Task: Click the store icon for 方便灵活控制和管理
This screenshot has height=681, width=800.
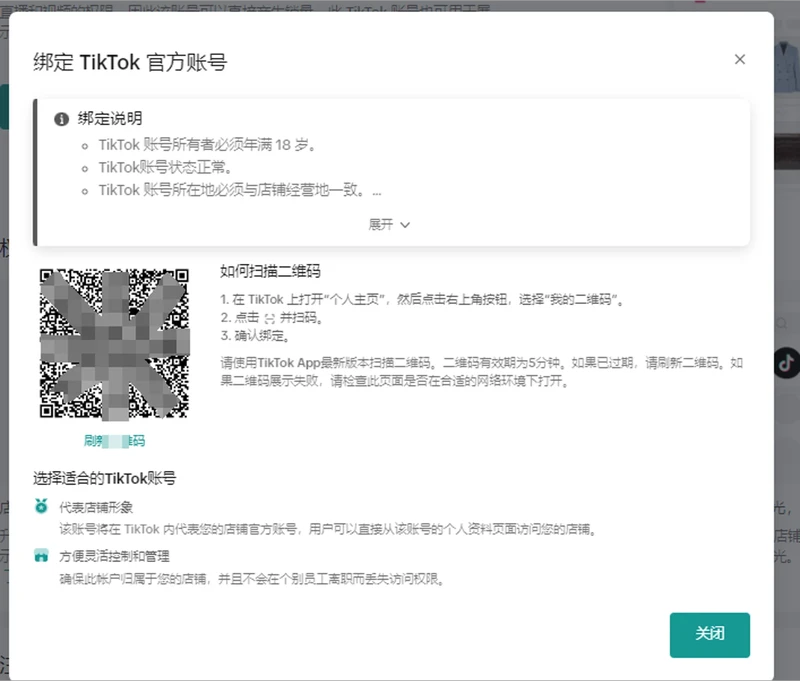Action: click(41, 556)
